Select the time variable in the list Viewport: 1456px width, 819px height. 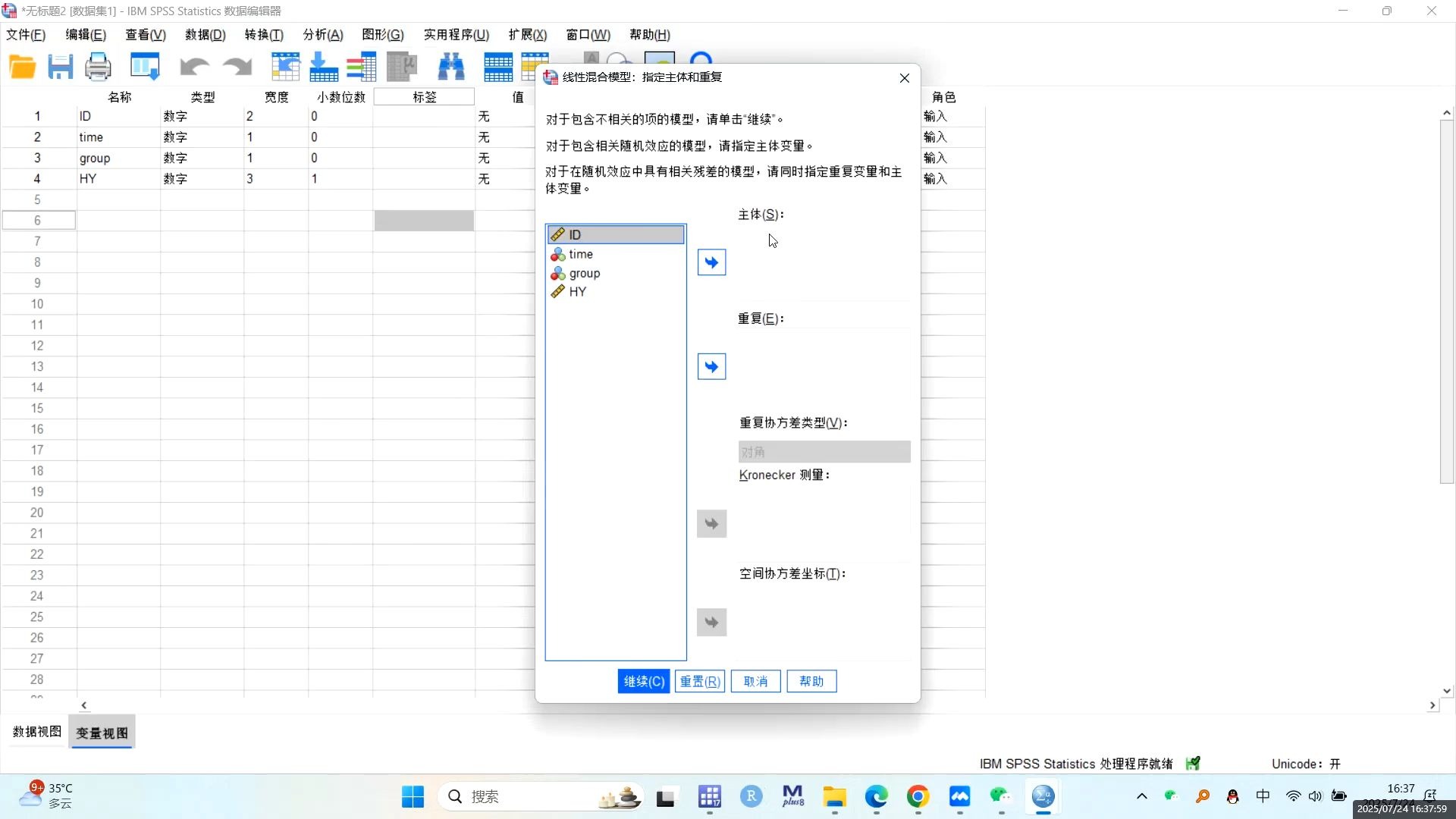point(580,254)
